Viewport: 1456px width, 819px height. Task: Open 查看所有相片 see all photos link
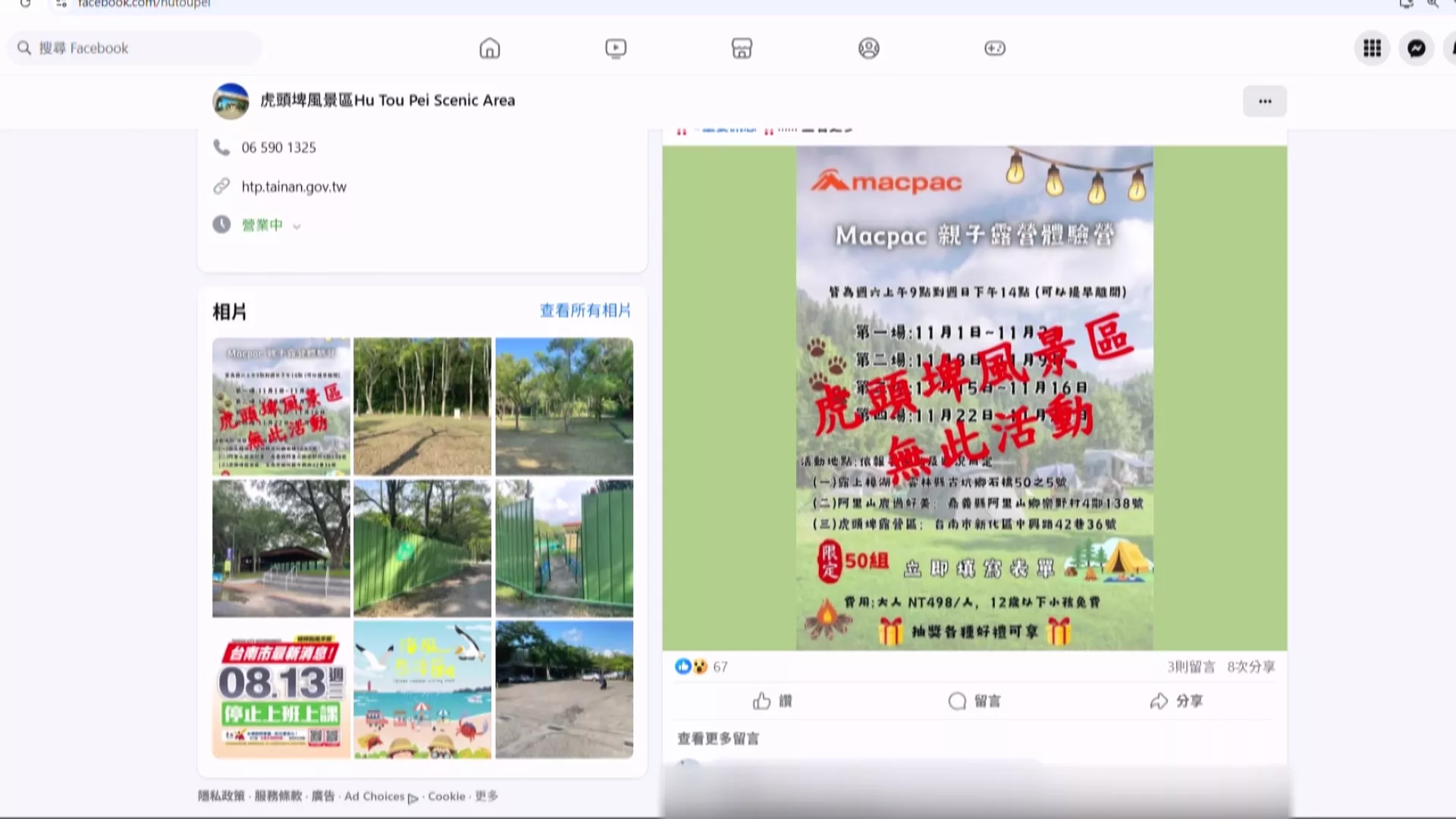(x=585, y=310)
